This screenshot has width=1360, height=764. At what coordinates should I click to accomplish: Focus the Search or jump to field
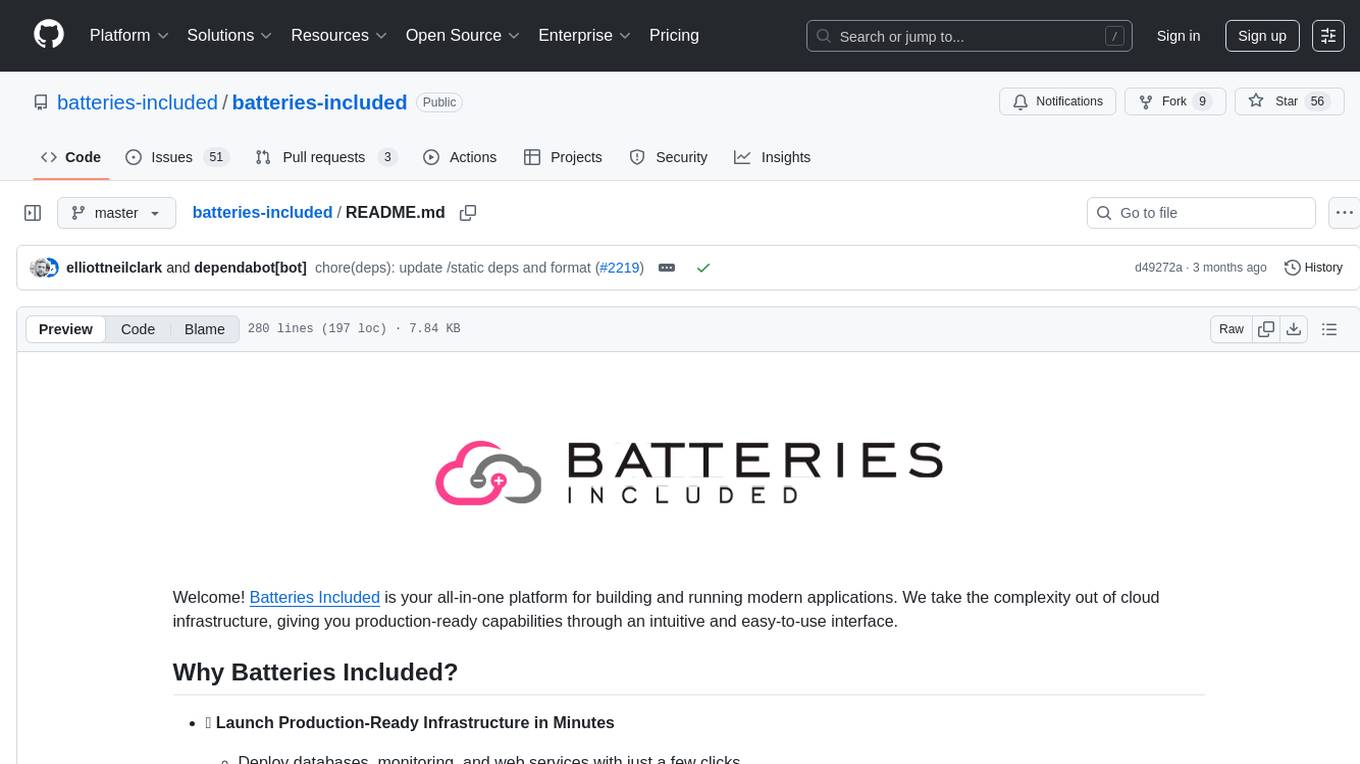click(969, 36)
